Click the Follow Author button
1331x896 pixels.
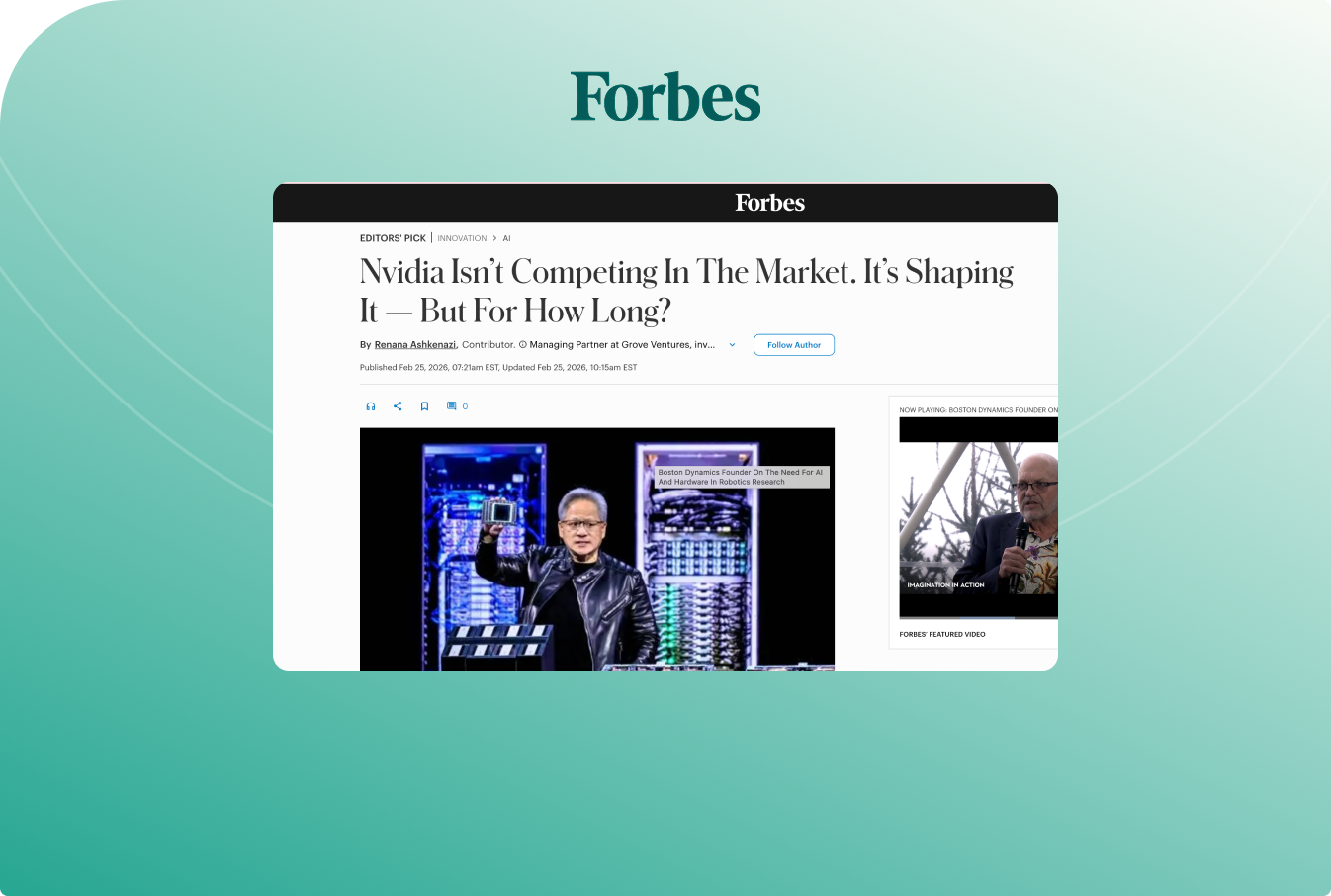794,345
